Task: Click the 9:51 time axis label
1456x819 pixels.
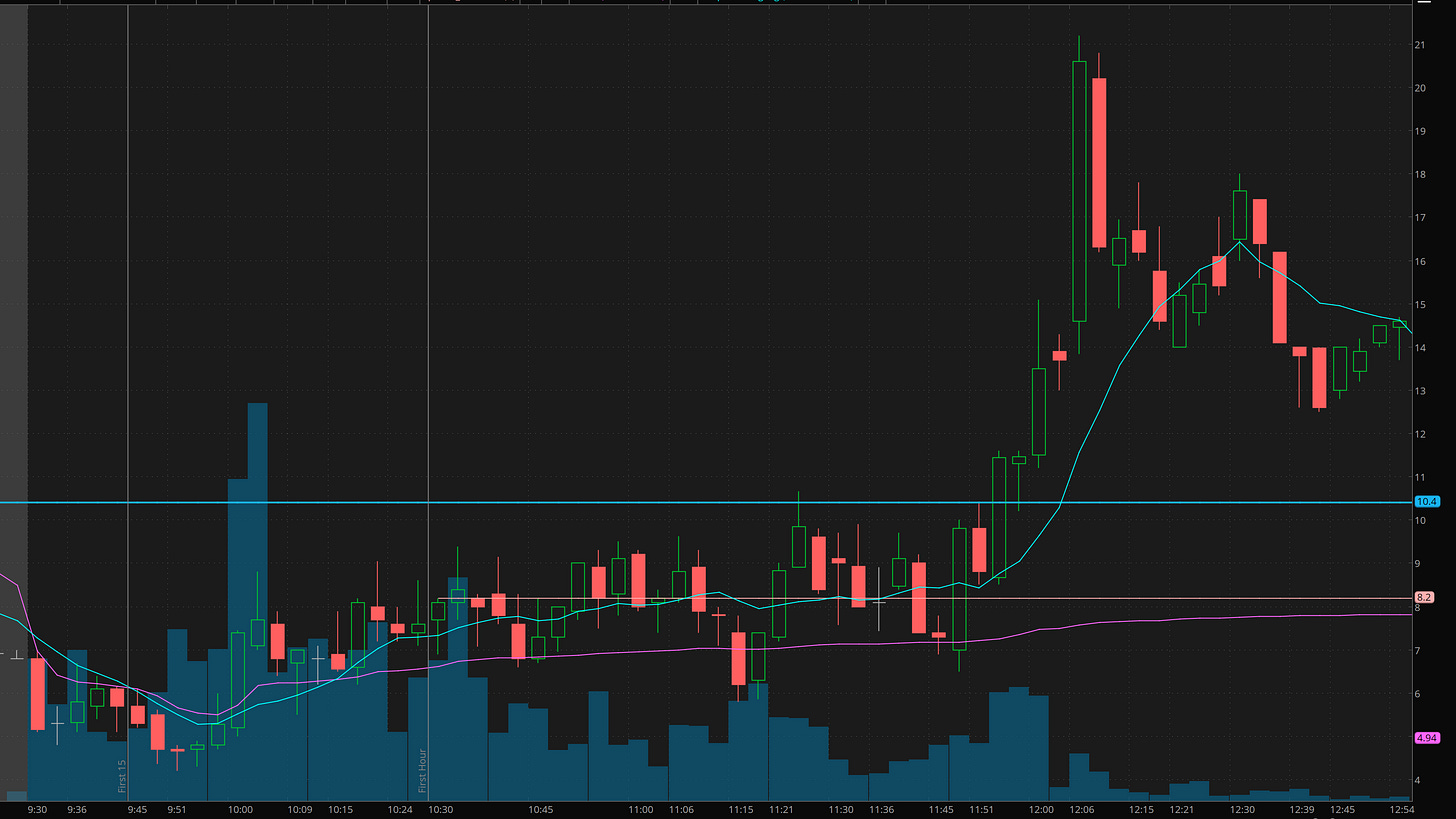Action: (x=177, y=810)
